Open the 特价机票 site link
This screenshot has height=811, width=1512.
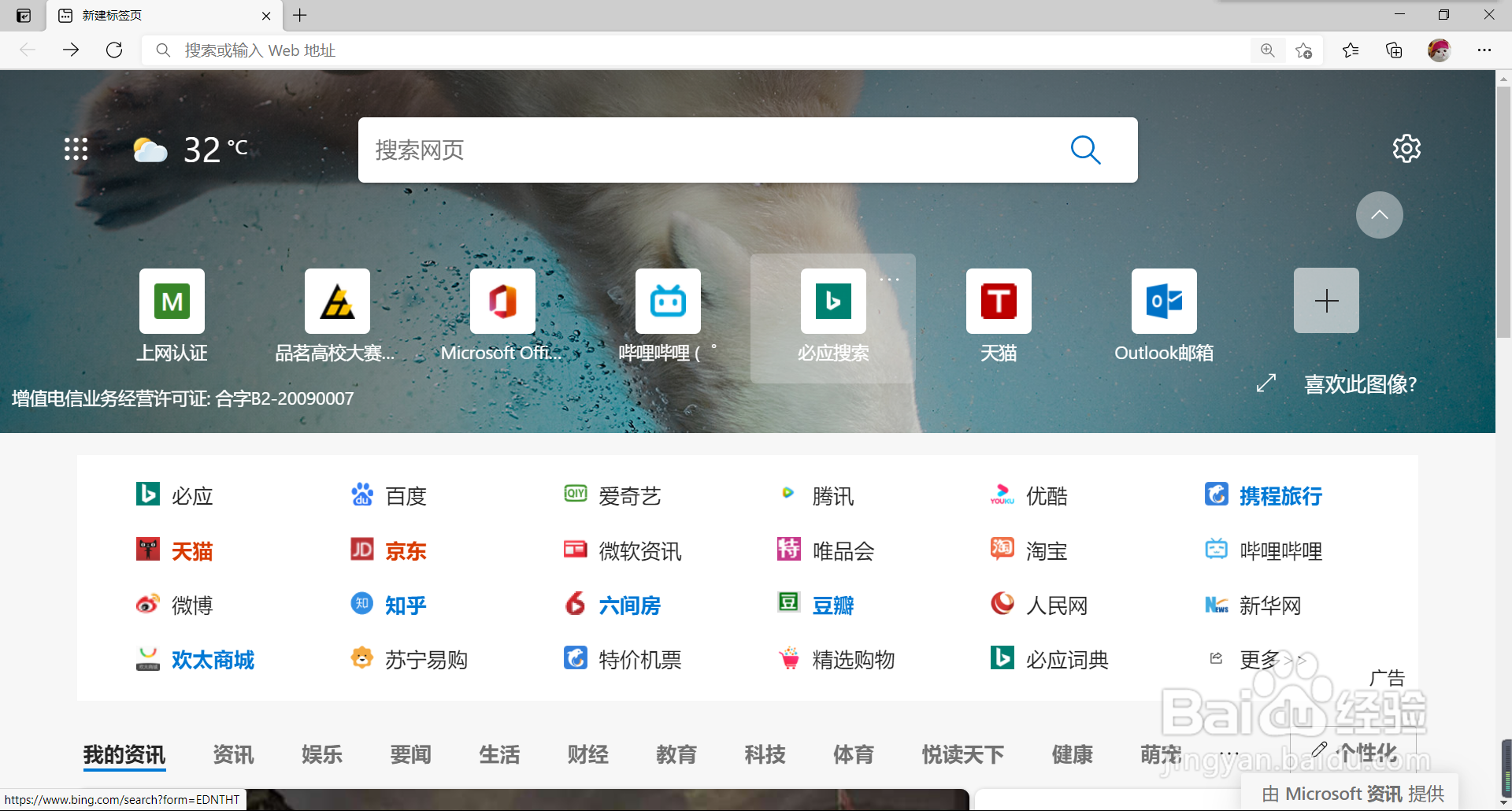623,659
